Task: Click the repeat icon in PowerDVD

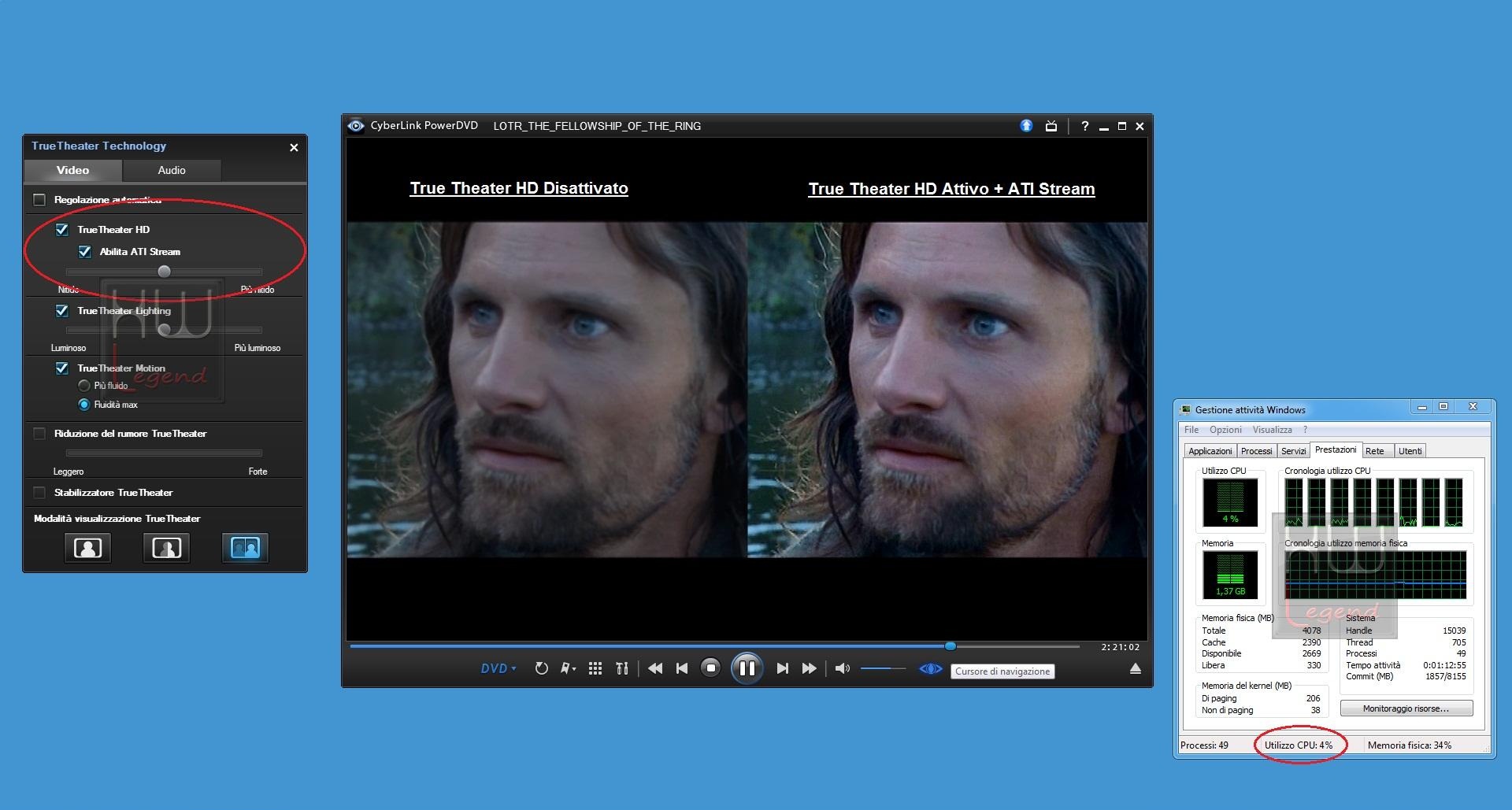Action: [x=541, y=668]
